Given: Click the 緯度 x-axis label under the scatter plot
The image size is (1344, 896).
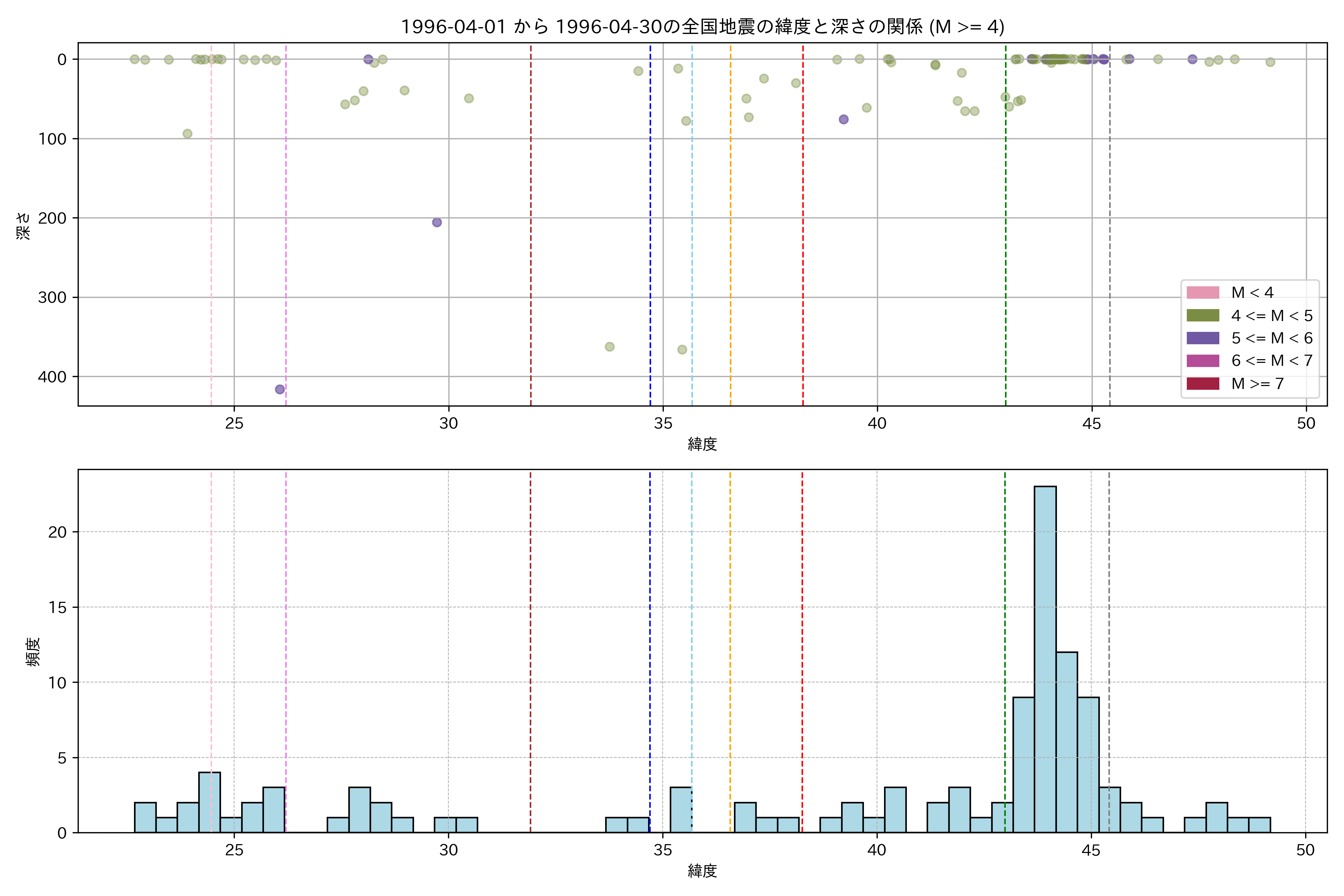Looking at the screenshot, I should click(702, 444).
